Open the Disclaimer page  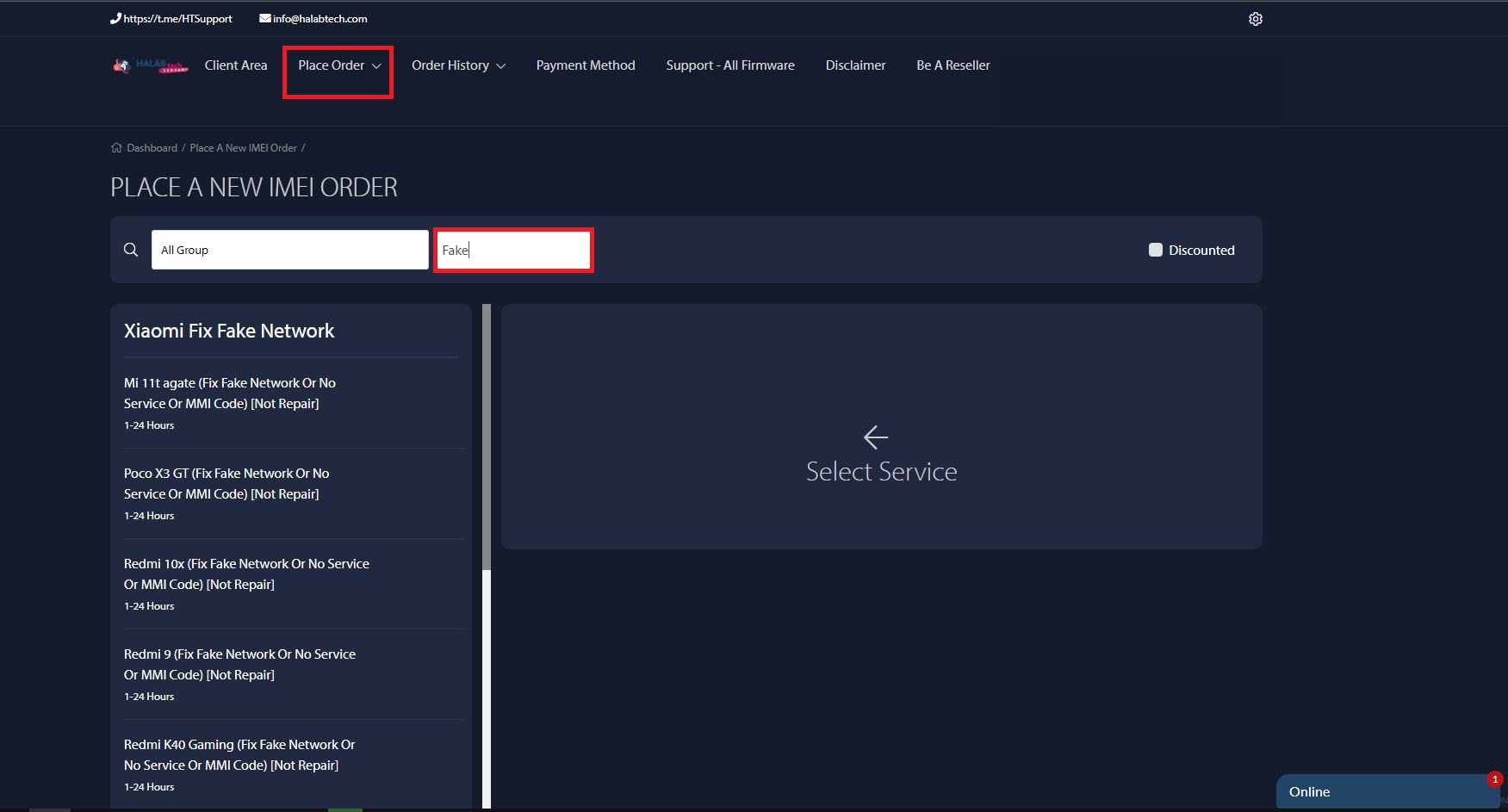[x=855, y=65]
